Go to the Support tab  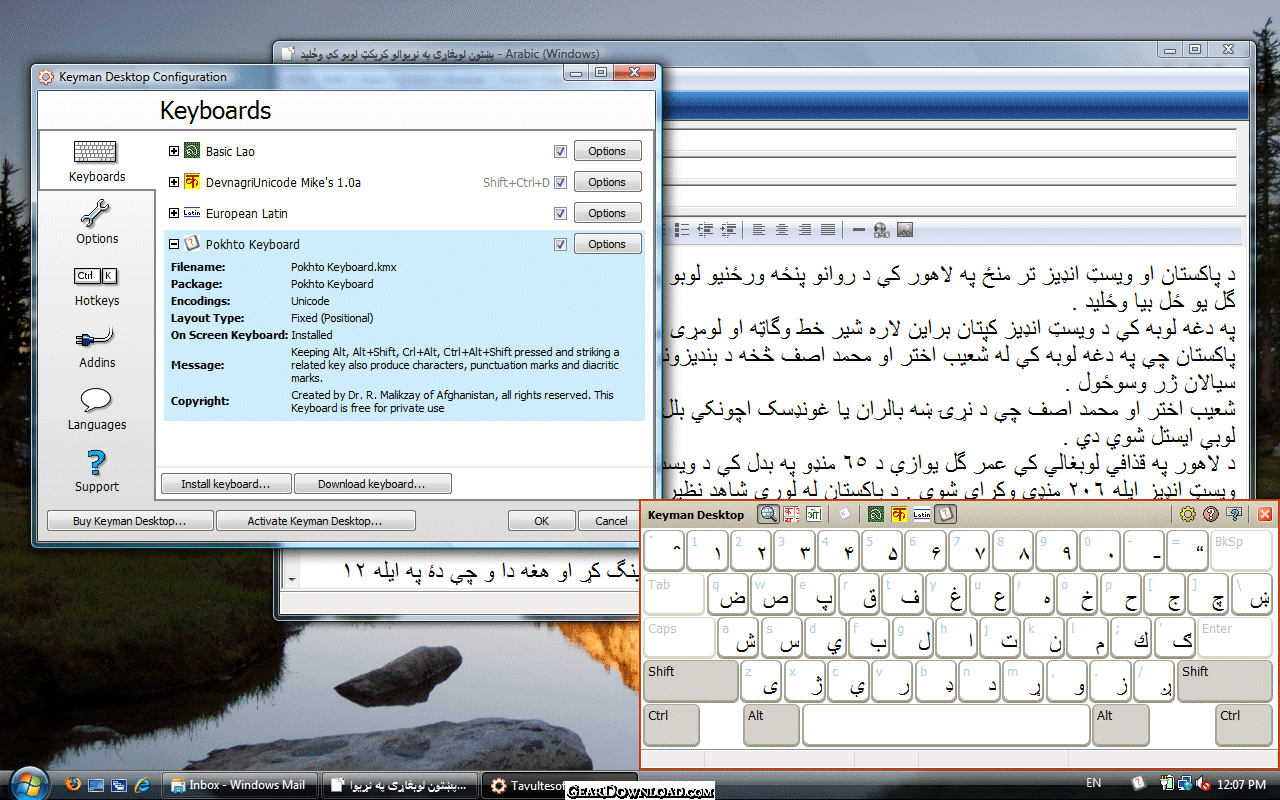97,471
